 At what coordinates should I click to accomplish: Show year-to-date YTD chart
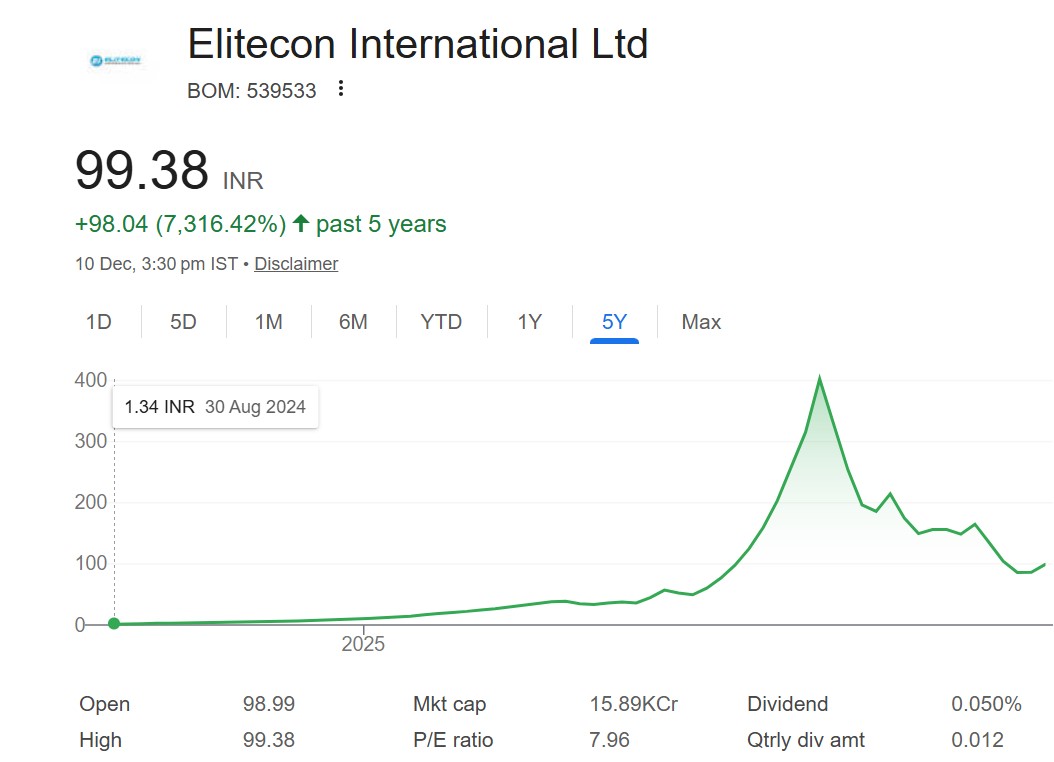click(441, 322)
